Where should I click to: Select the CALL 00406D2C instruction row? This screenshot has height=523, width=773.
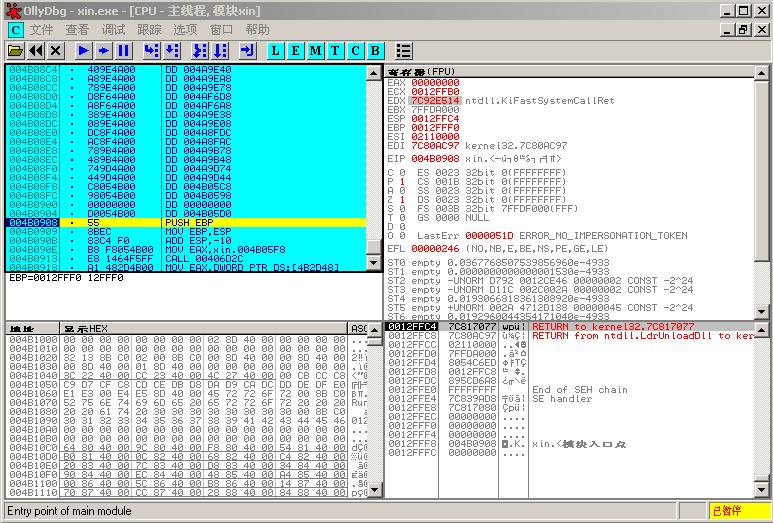(186, 258)
